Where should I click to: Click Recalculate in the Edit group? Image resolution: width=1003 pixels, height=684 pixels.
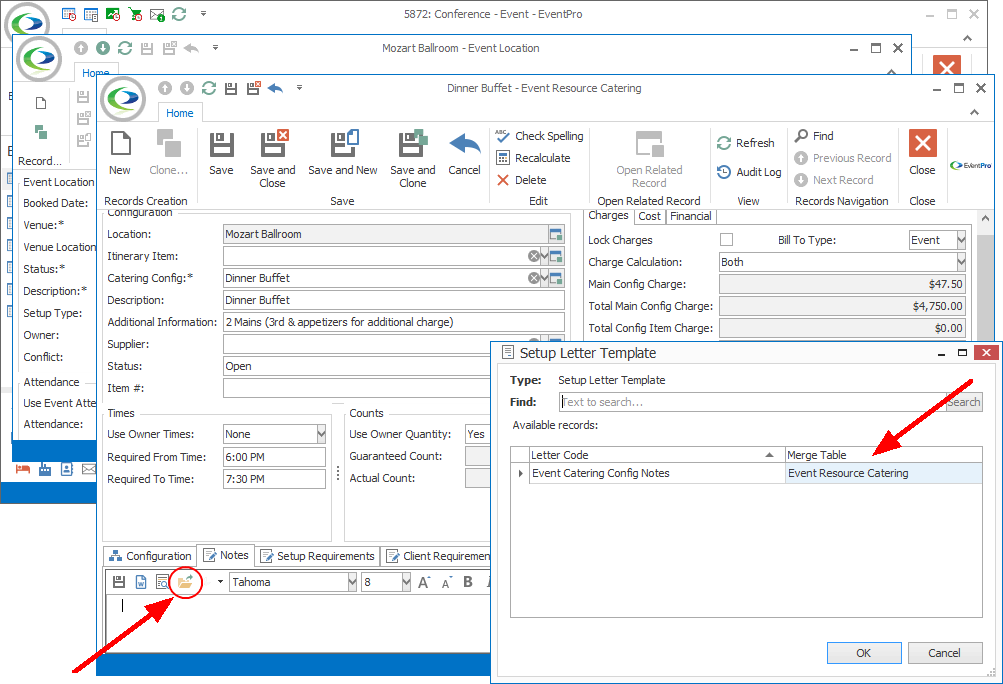click(x=533, y=158)
